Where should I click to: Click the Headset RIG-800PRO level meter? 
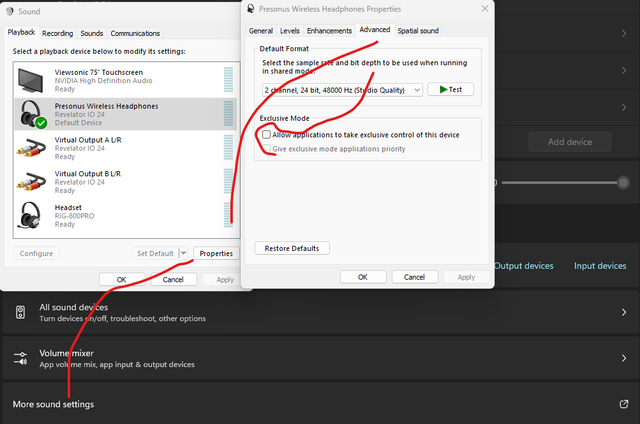click(229, 215)
